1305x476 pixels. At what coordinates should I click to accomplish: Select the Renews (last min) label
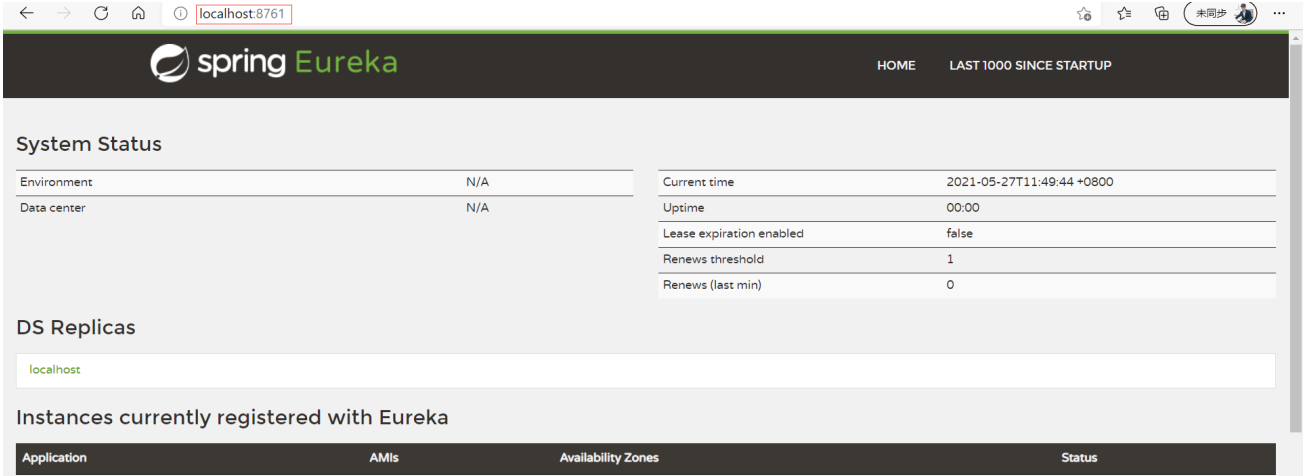click(713, 285)
